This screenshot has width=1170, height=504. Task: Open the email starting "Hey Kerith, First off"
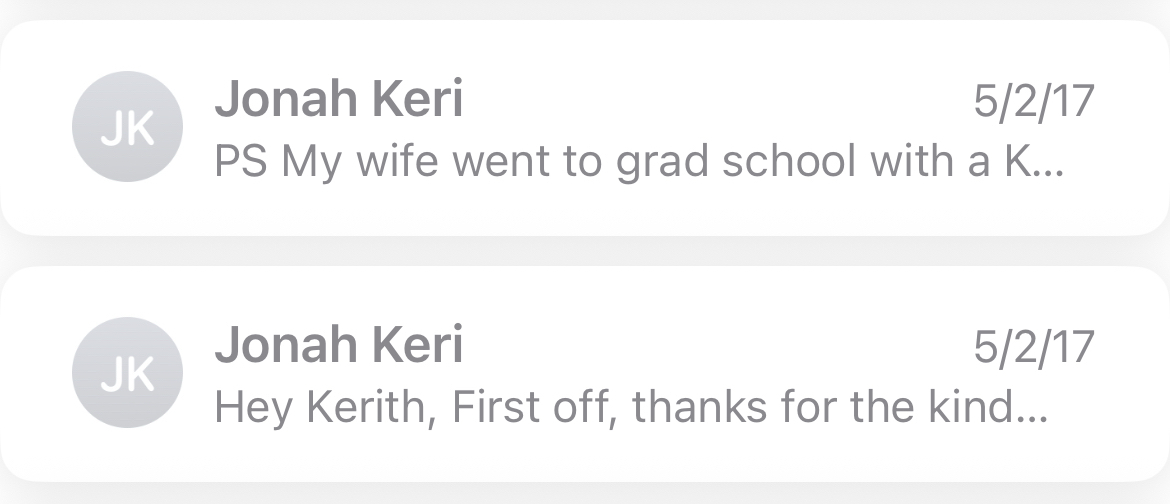630,407
